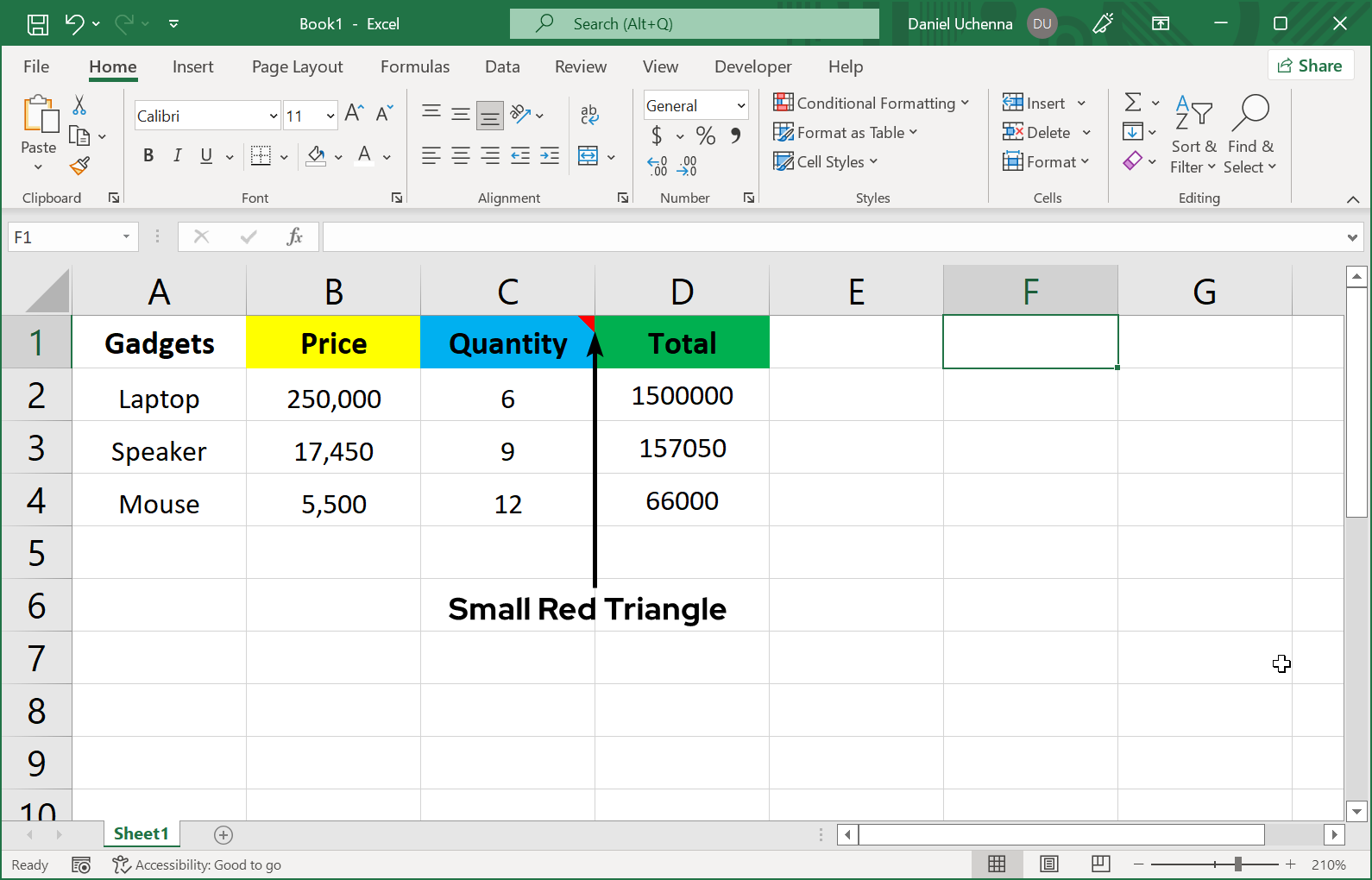The width and height of the screenshot is (1372, 880).
Task: Switch to Page Break Preview view
Action: pos(1100,864)
